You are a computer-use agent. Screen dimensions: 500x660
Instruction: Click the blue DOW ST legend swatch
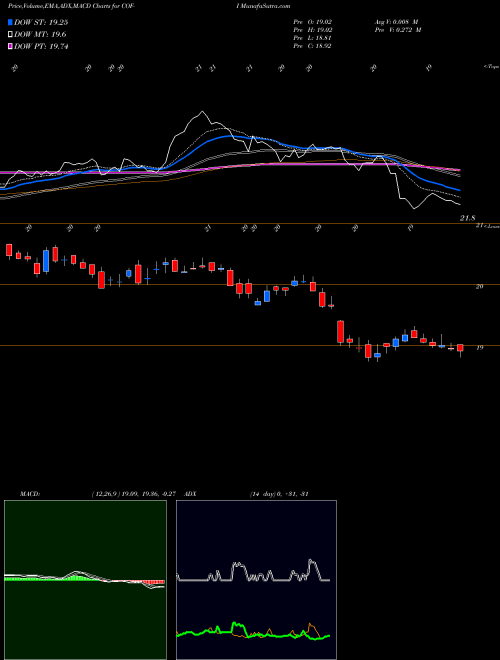pos(10,22)
